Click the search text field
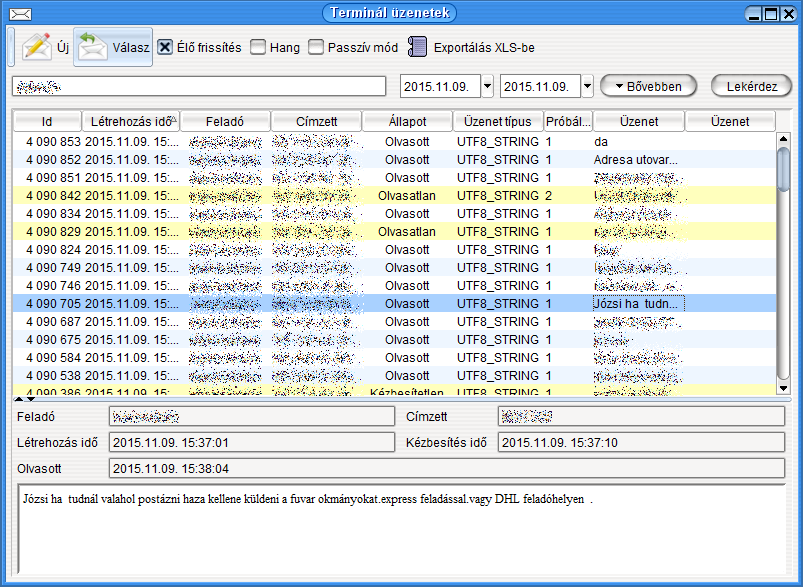The width and height of the screenshot is (803, 587). (198, 86)
